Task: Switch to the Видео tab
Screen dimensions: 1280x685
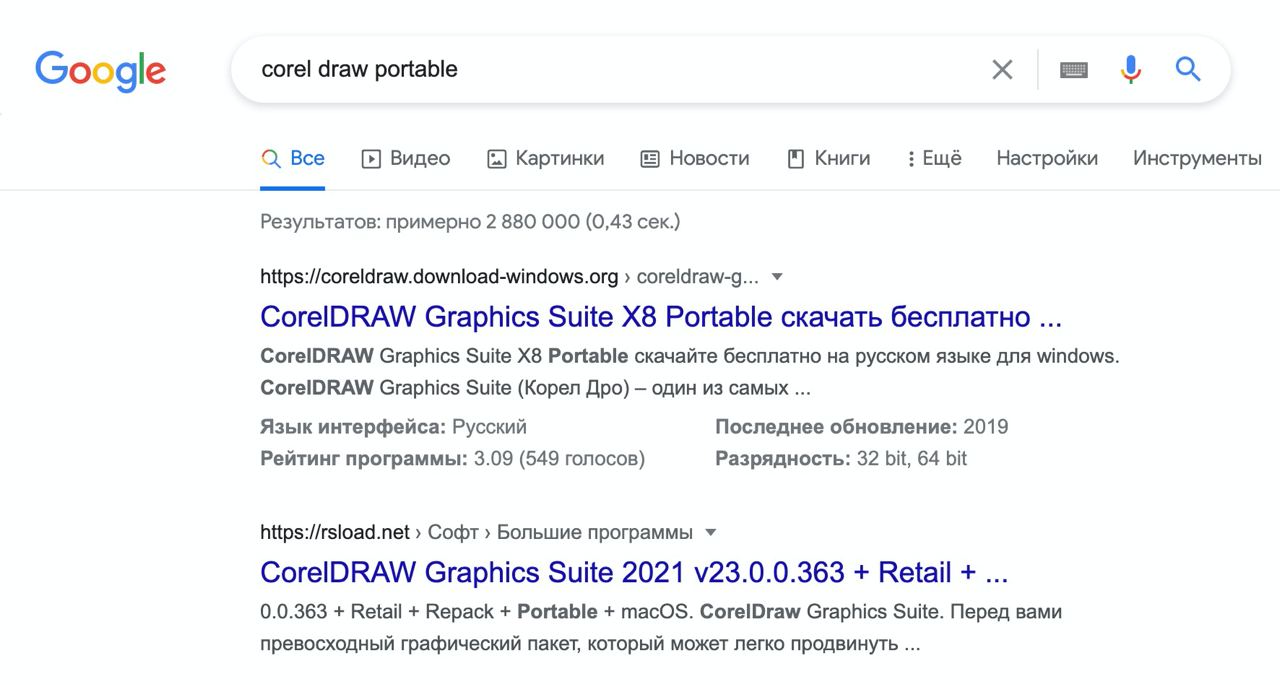Action: click(x=405, y=158)
